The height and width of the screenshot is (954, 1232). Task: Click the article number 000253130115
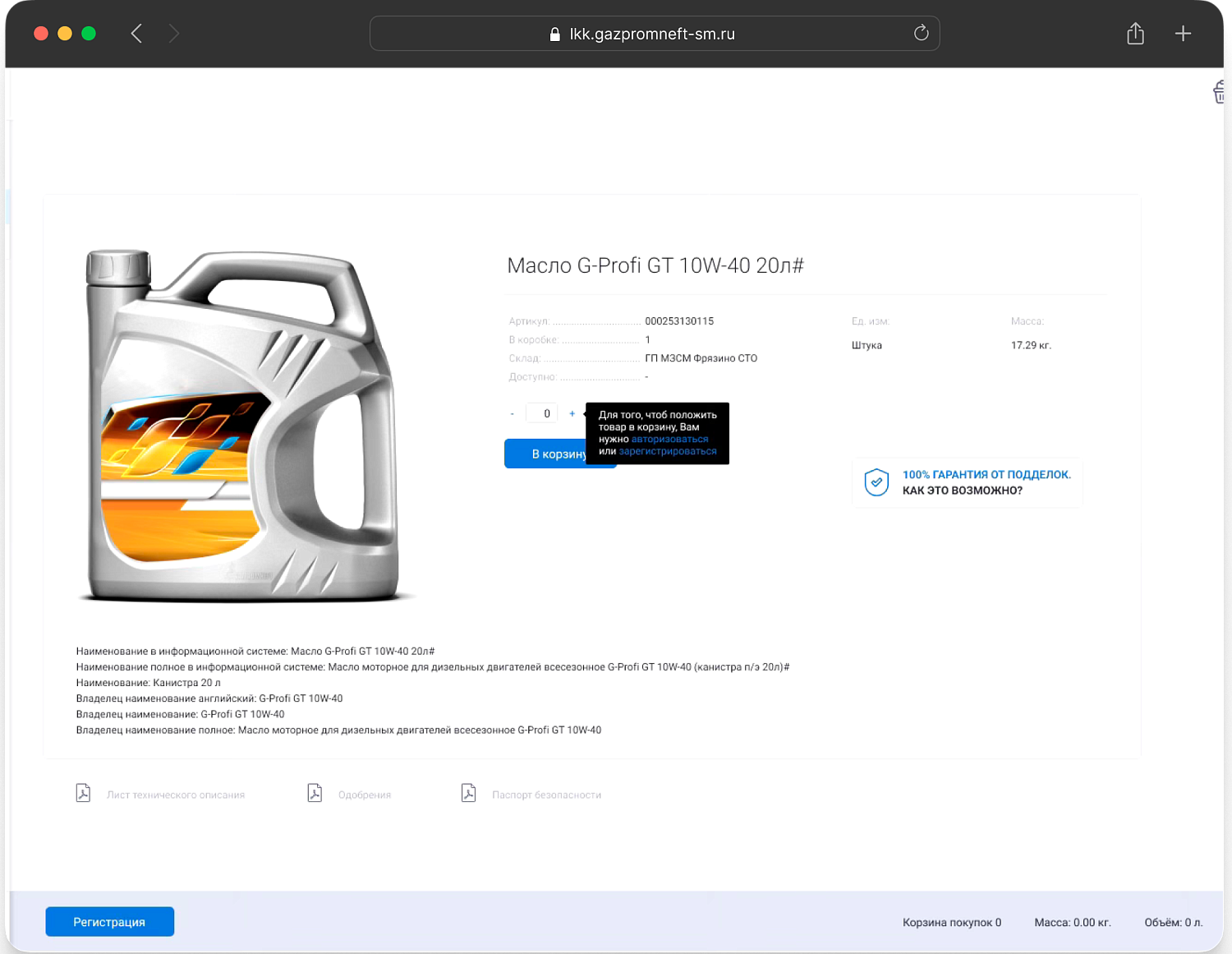pos(679,321)
